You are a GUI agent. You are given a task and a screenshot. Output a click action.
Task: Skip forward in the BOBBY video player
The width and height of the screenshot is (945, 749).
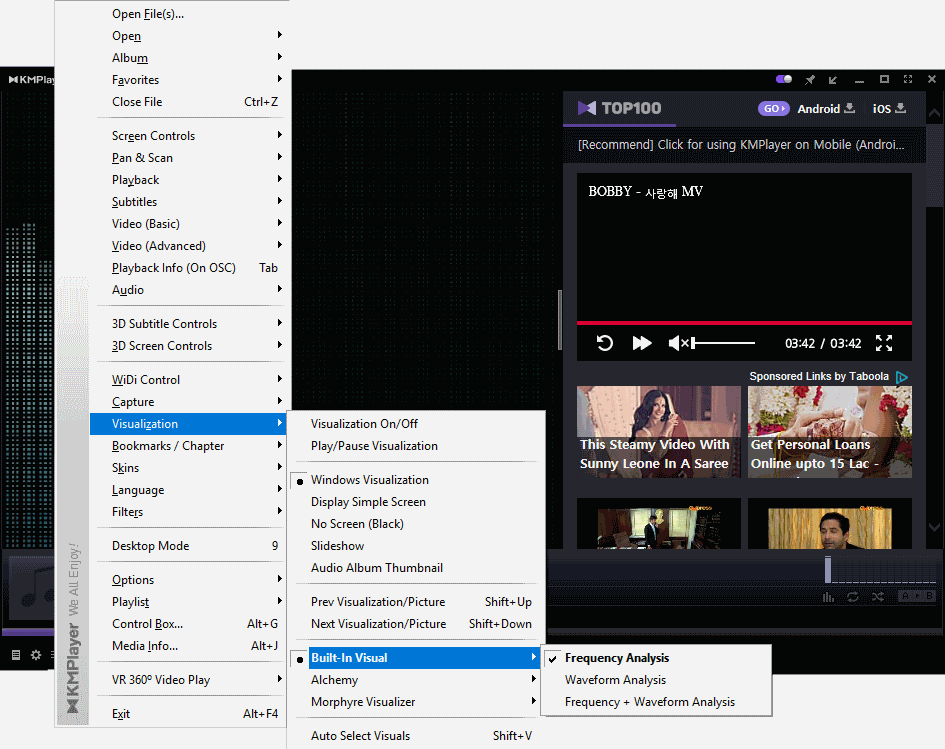tap(642, 343)
